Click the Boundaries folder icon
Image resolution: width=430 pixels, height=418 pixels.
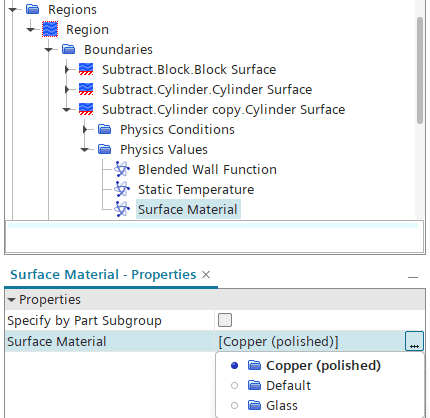point(69,49)
